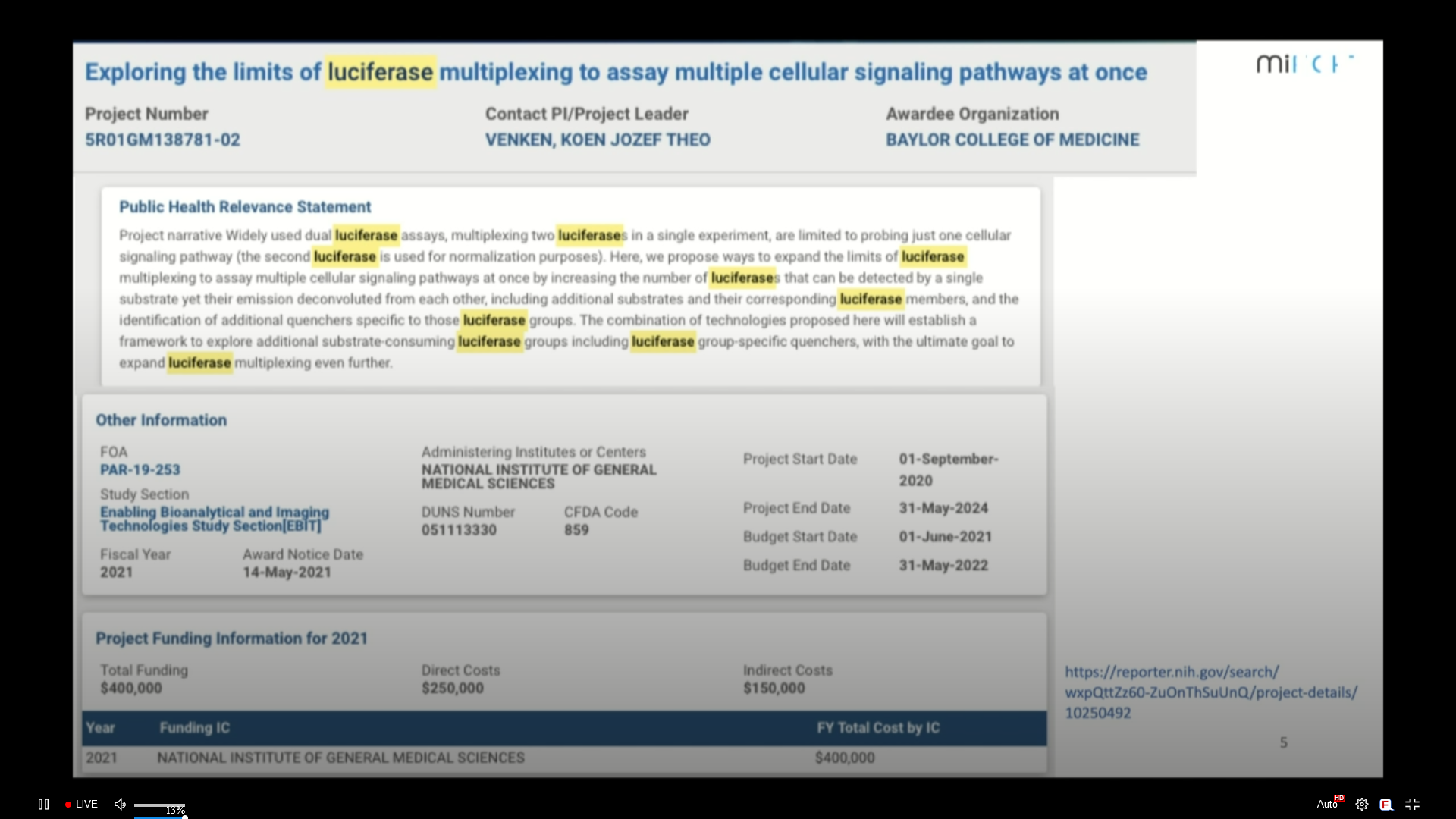Exit fullscreen mode
1456x819 pixels.
[x=1412, y=804]
